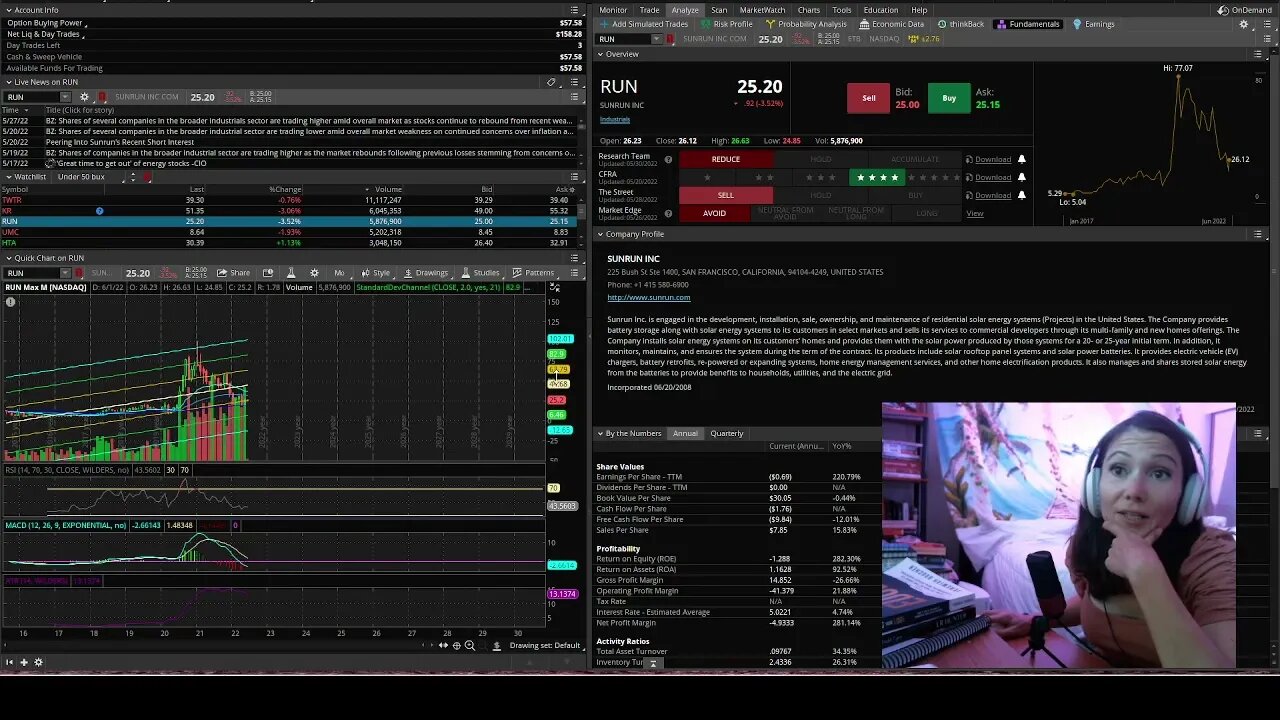The height and width of the screenshot is (720, 1280).
Task: Collapse the Live News on RUN section
Action: 9,82
